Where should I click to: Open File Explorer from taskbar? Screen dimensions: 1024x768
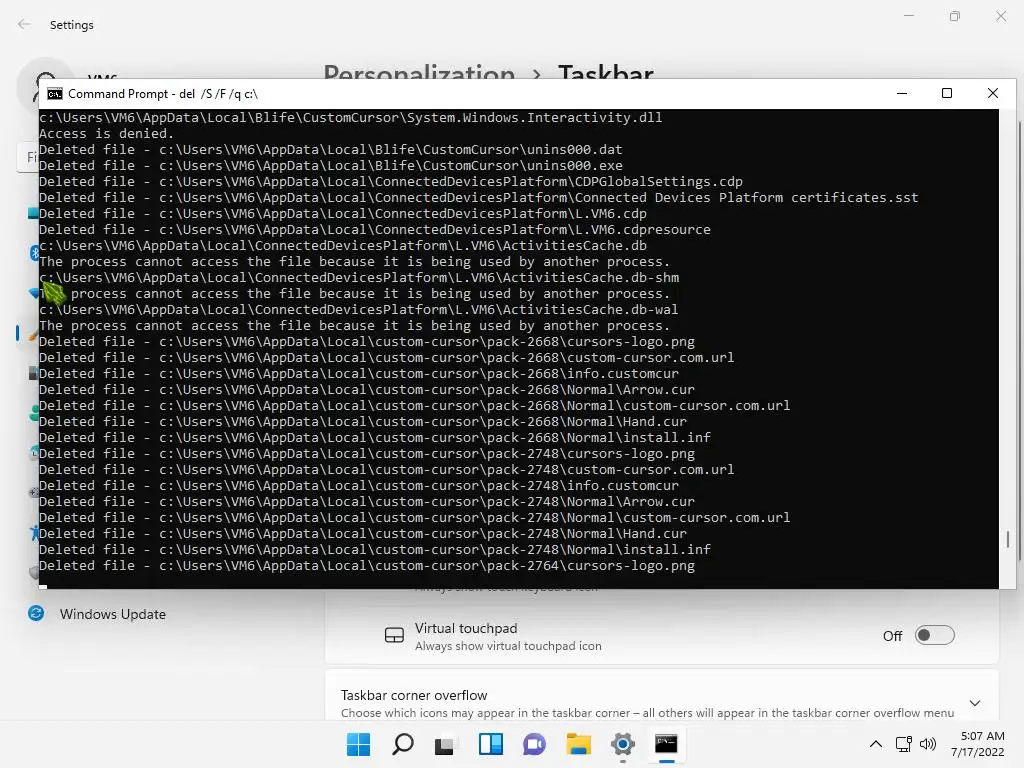coord(579,744)
